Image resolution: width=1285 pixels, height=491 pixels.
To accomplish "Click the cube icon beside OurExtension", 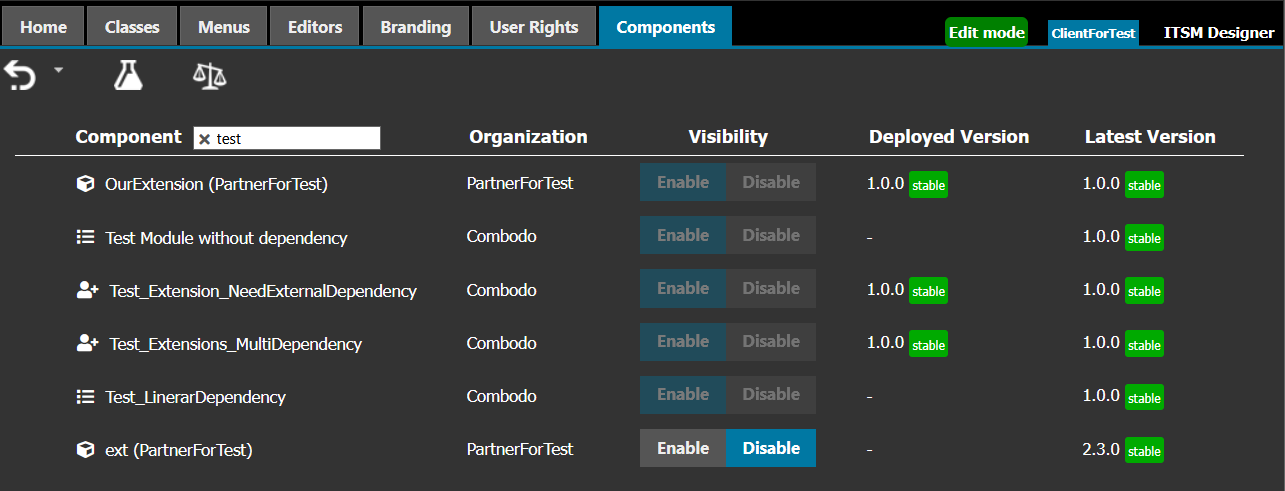I will (x=85, y=184).
